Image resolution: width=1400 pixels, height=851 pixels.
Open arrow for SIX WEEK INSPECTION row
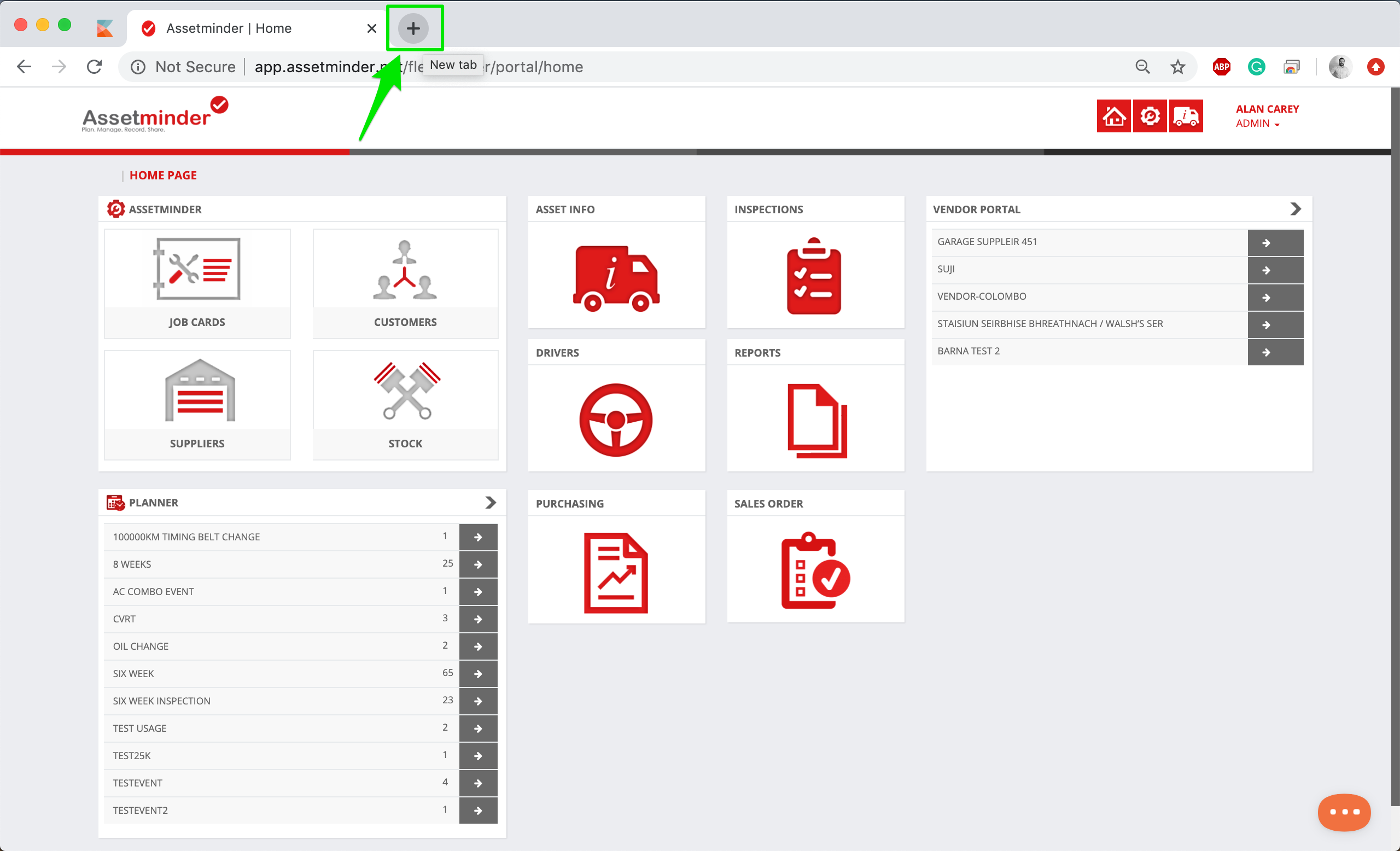478,701
